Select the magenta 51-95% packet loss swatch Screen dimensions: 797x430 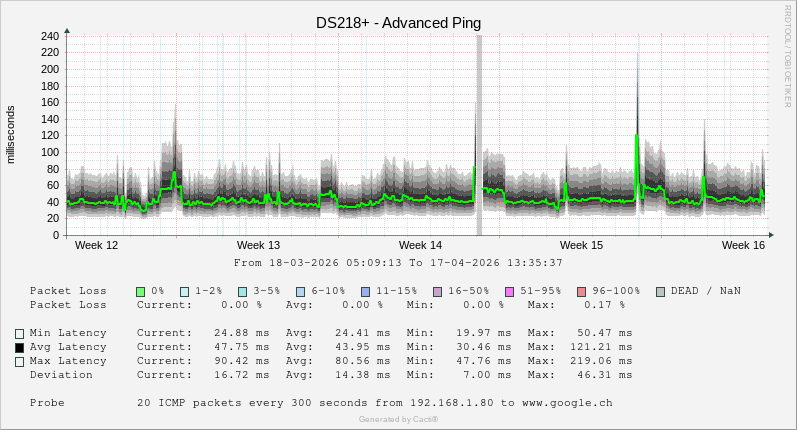(x=509, y=291)
